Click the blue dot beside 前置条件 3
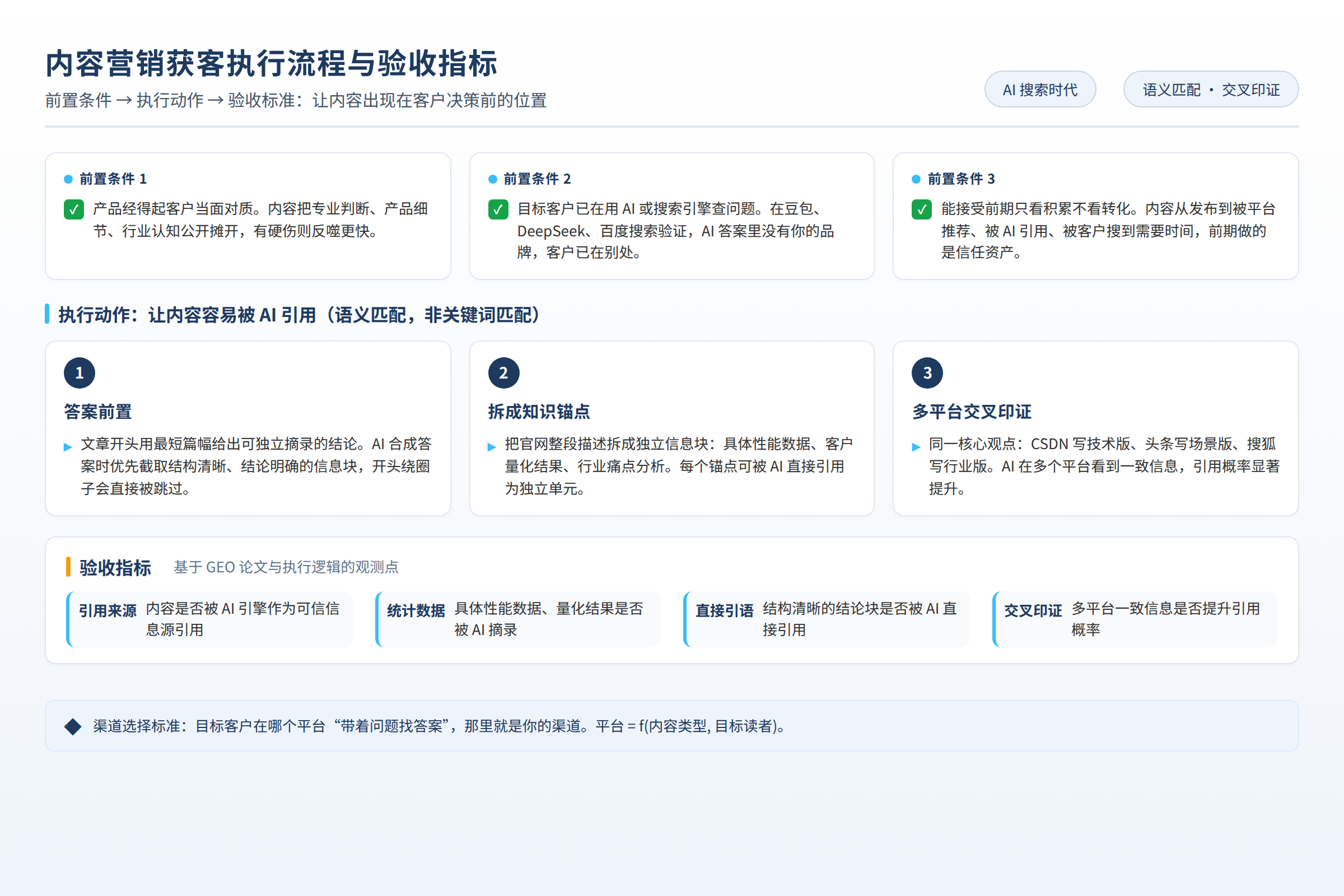1344x896 pixels. (916, 179)
